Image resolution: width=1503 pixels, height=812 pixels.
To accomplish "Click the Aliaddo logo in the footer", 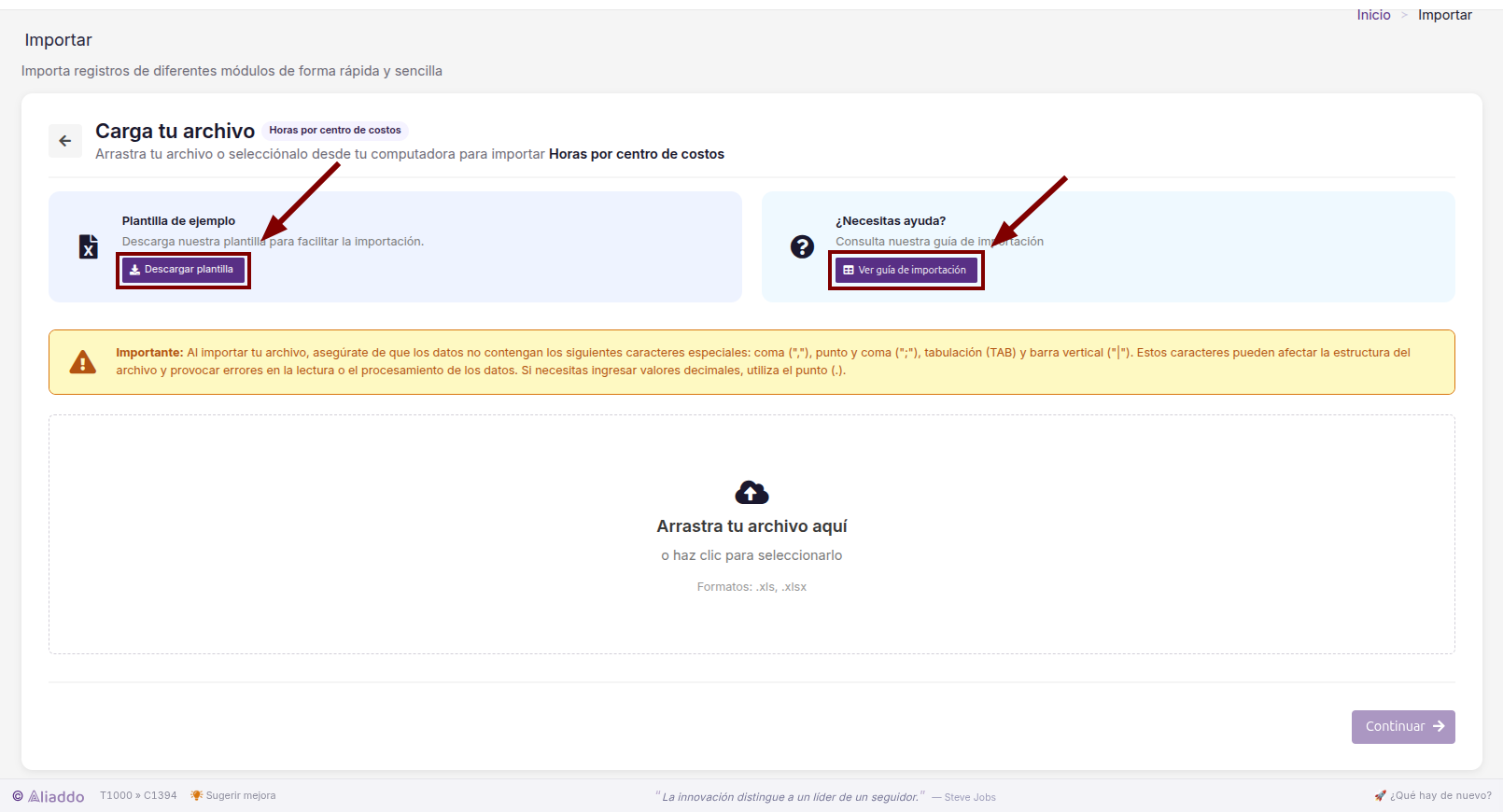I will pos(49,796).
